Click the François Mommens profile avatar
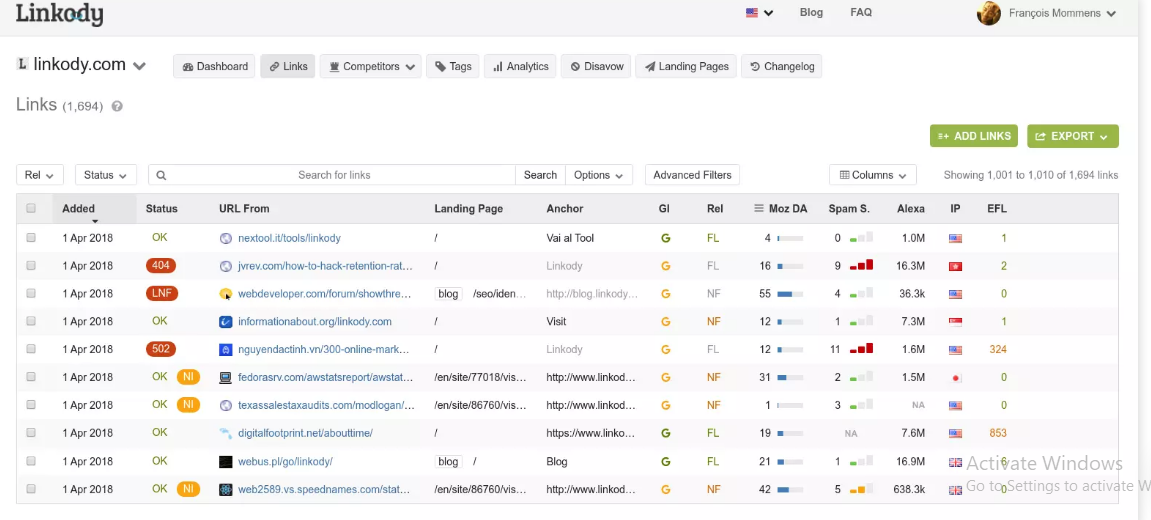 click(x=988, y=14)
